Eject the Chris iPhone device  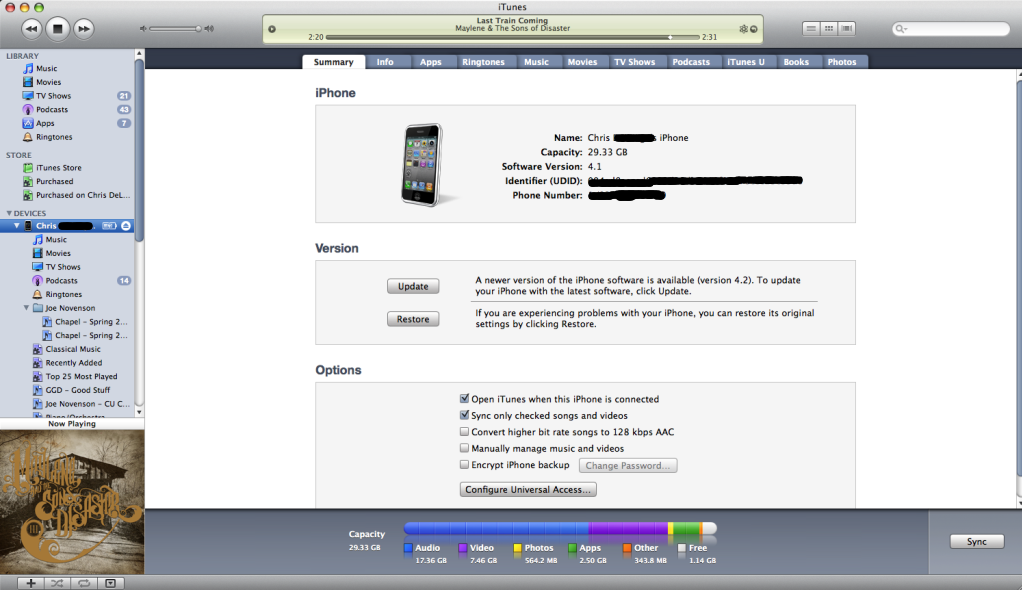click(126, 226)
